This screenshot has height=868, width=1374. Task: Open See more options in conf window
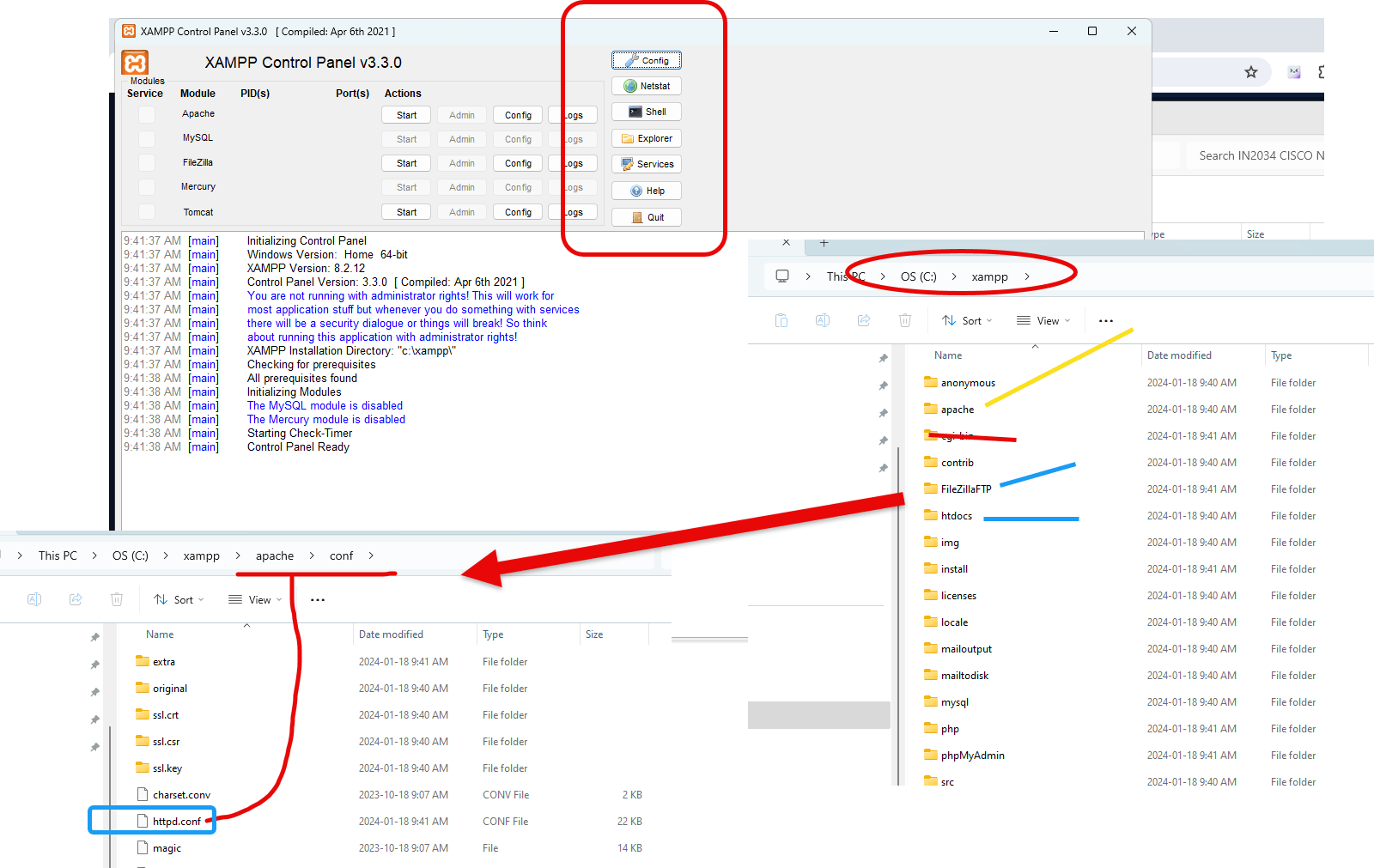coord(318,599)
